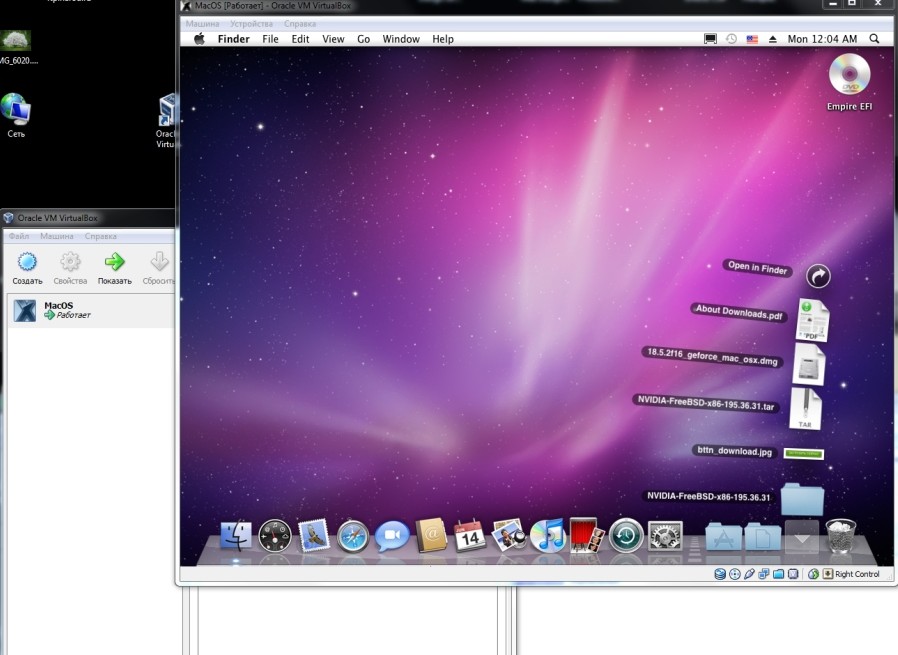Open Справка menu in VM window

300,23
